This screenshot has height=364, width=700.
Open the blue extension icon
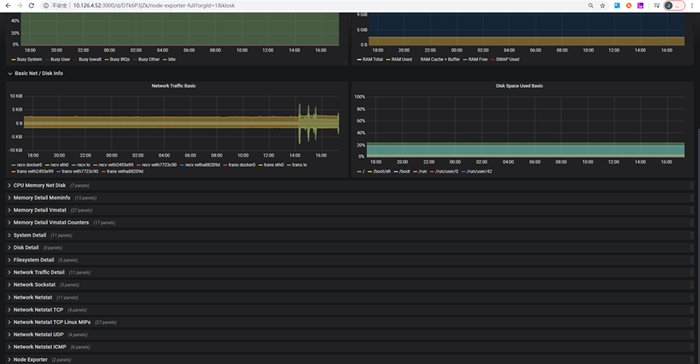coord(617,5)
